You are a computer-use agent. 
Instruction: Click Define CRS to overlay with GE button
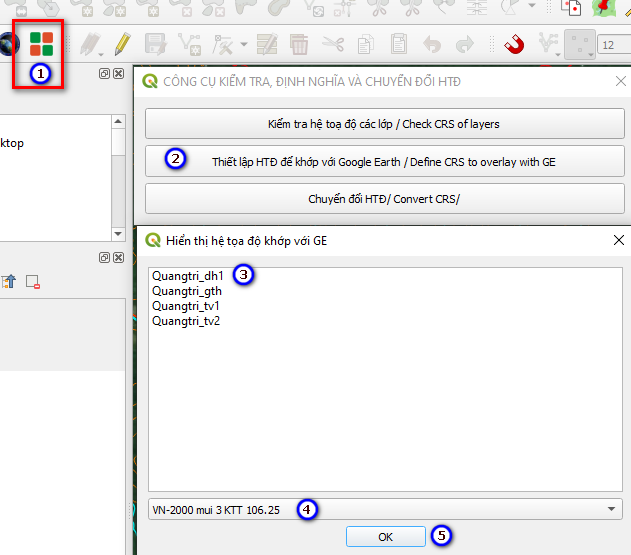[384, 161]
